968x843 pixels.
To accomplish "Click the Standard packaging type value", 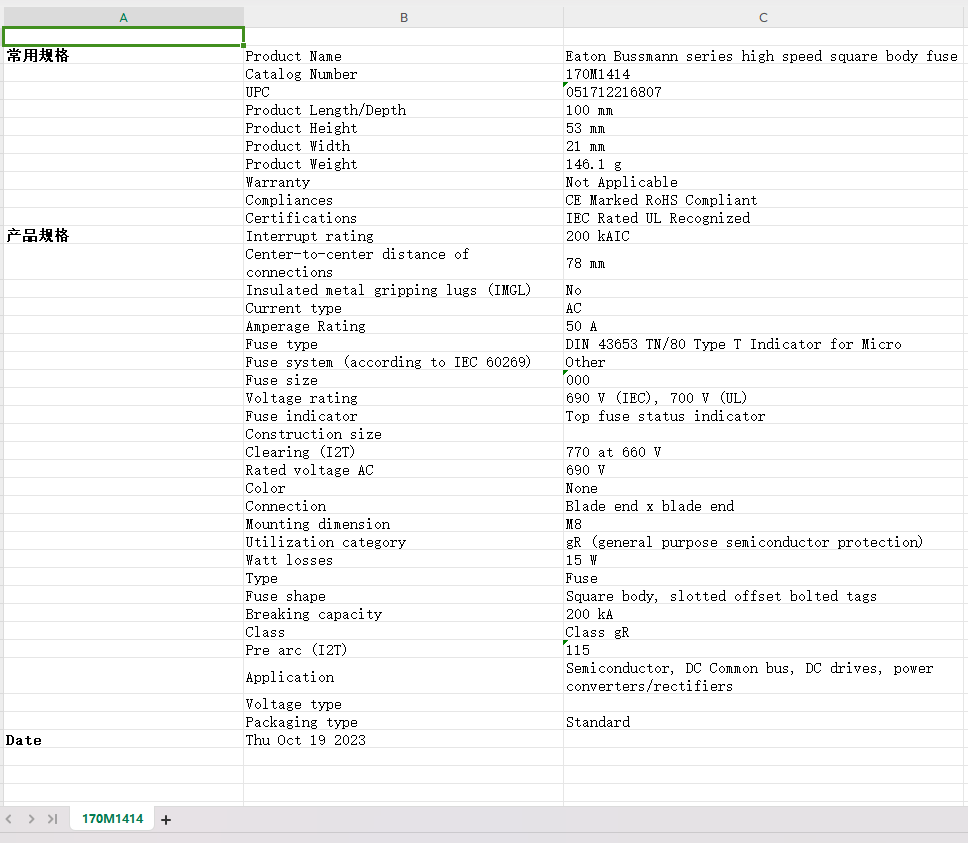I will tap(764, 722).
